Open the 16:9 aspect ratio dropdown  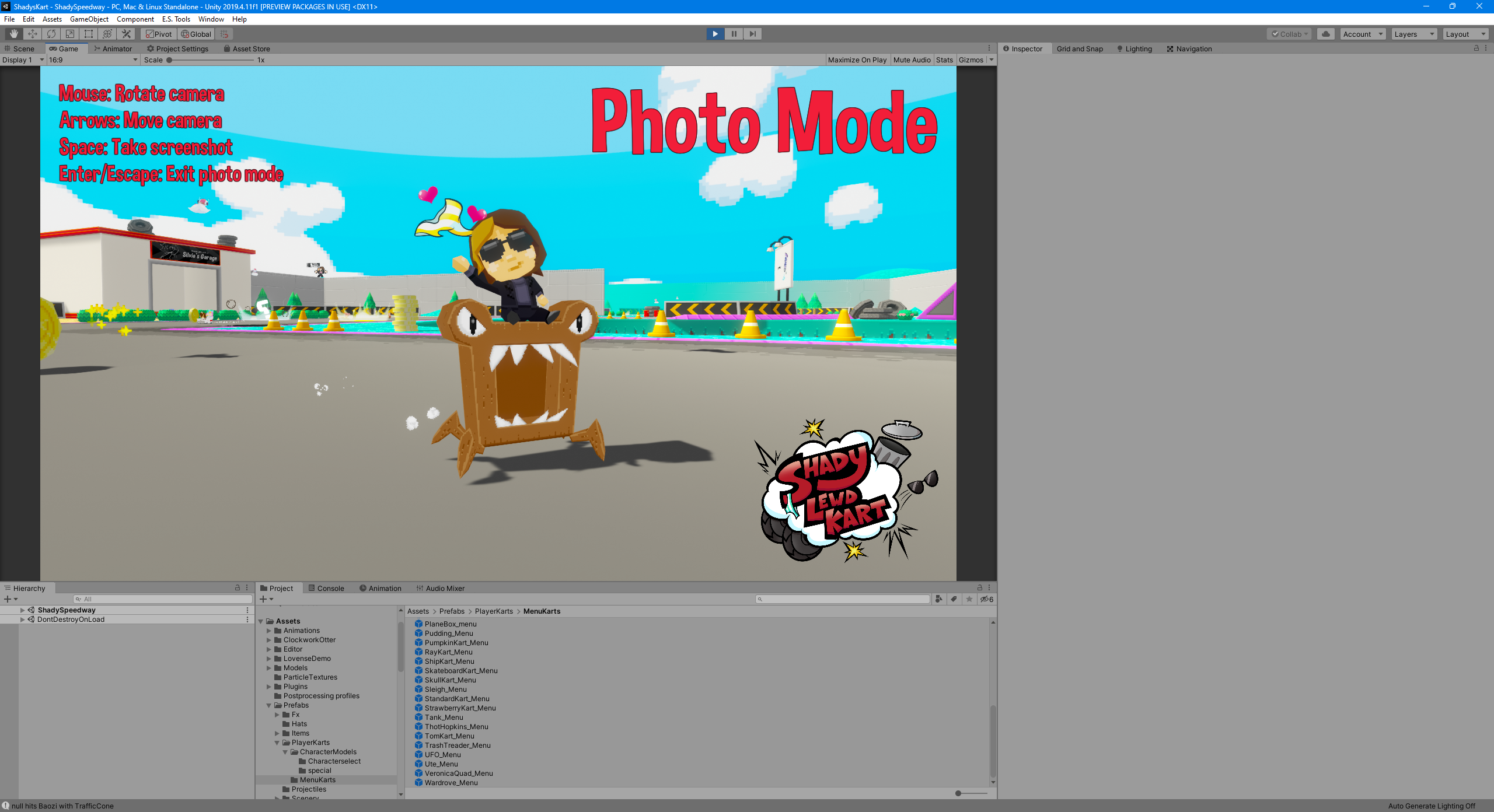[x=93, y=60]
